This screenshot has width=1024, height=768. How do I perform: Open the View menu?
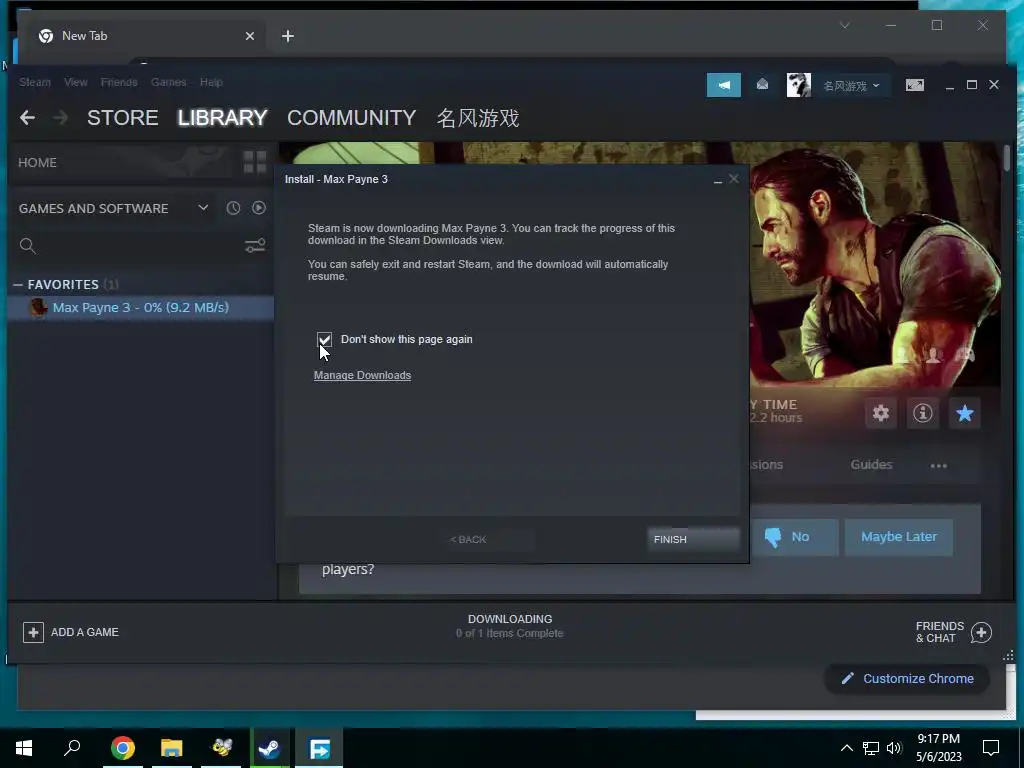tap(76, 82)
